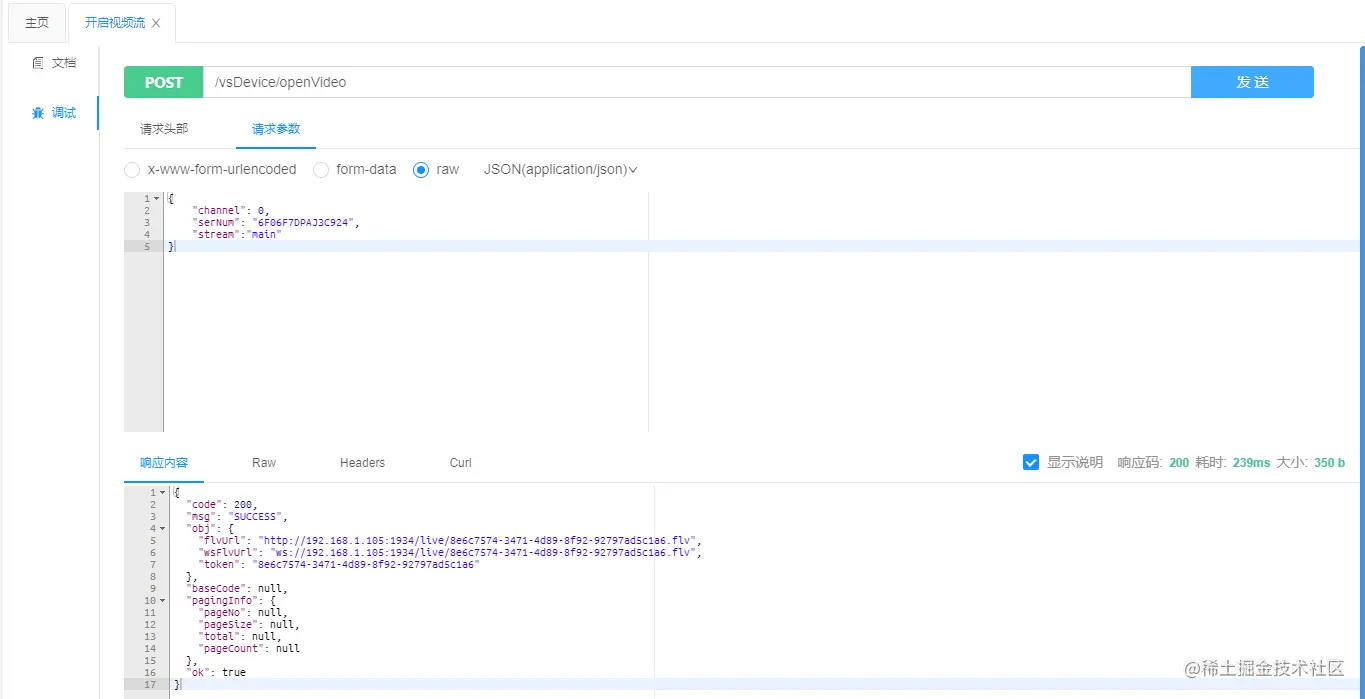This screenshot has height=699, width=1365.
Task: Click the 响应码 200 status value
Action: (x=1179, y=463)
